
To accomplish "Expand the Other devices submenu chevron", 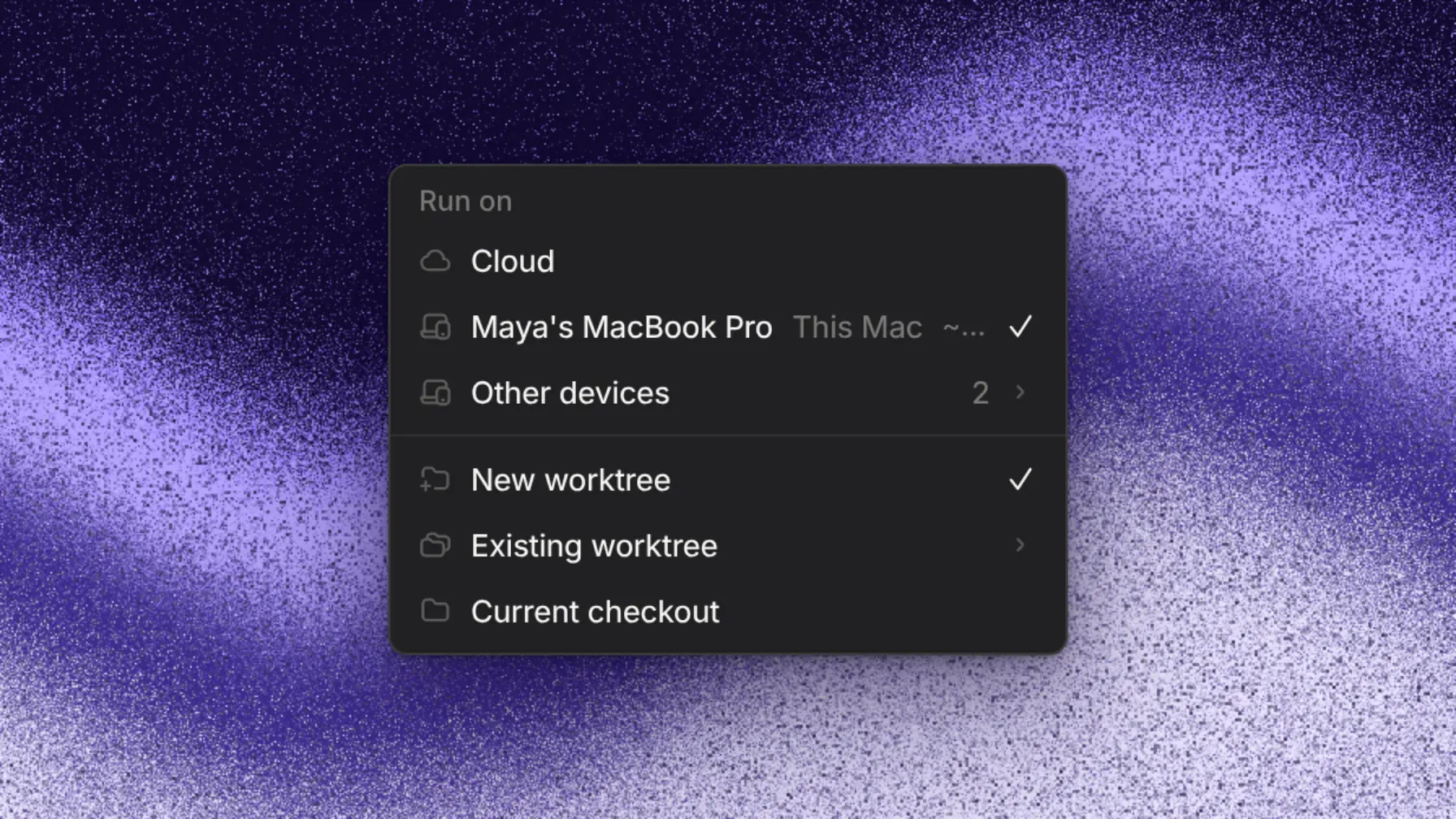I will coord(1020,392).
